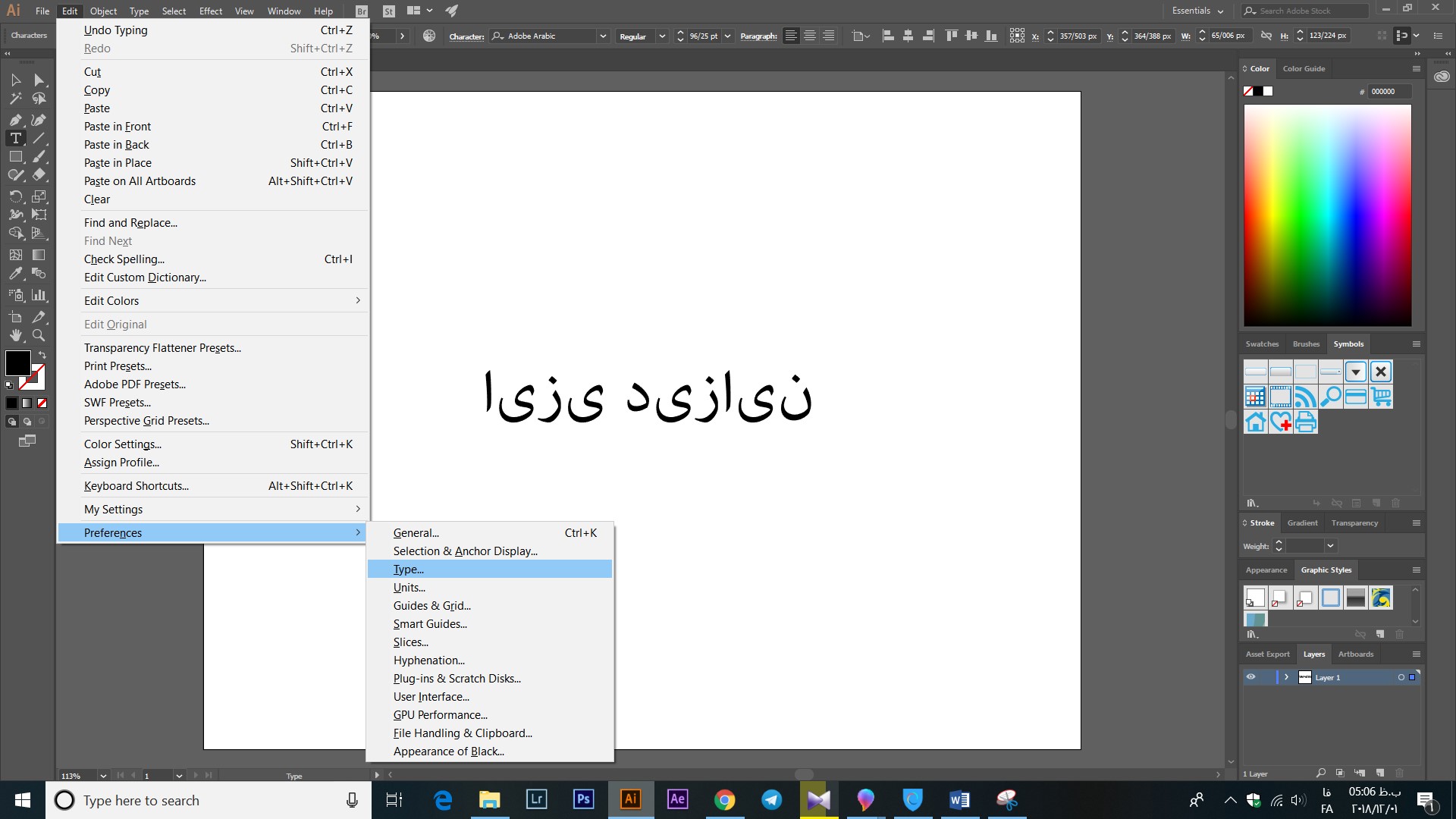
Task: Select the Zoom tool
Action: (39, 335)
